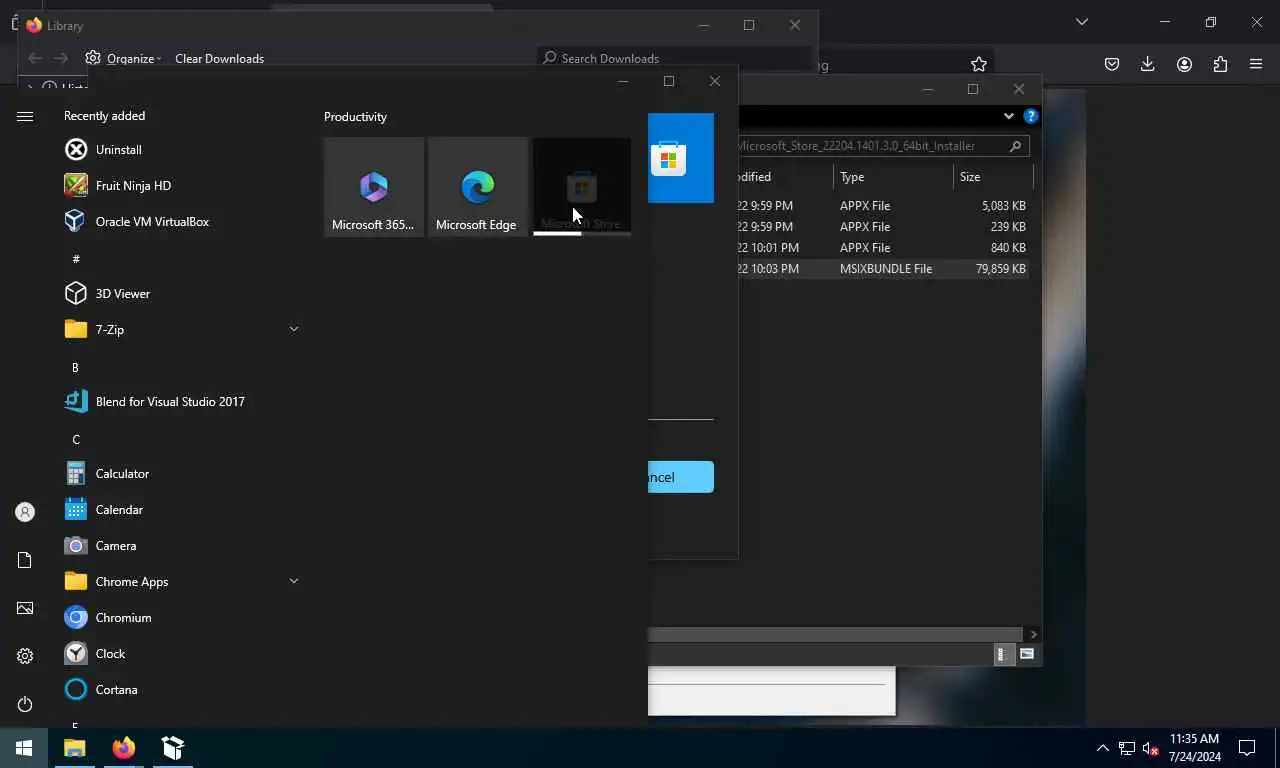Select the 239 KB APPX file row
This screenshot has width=1280, height=768.
point(883,227)
